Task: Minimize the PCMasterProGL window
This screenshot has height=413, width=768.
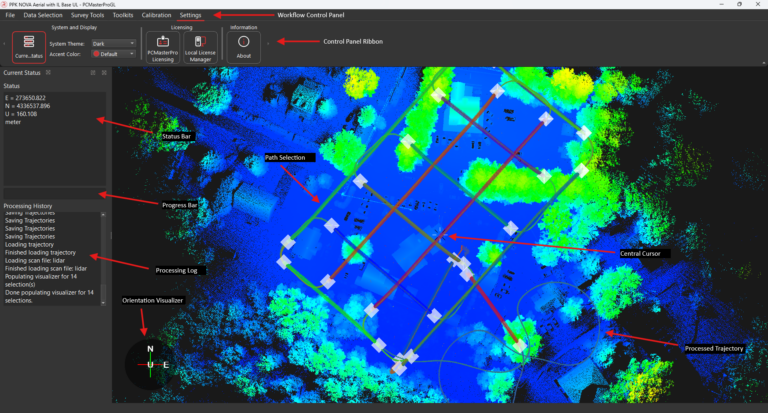Action: [721, 4]
